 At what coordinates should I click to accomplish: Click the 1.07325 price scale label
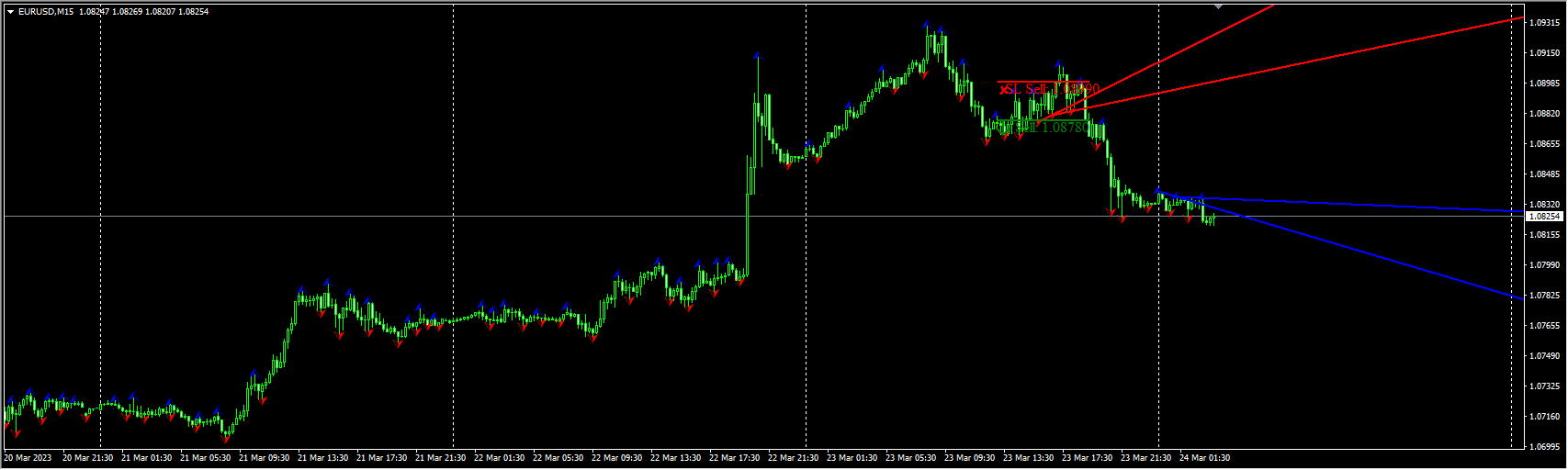(1547, 386)
